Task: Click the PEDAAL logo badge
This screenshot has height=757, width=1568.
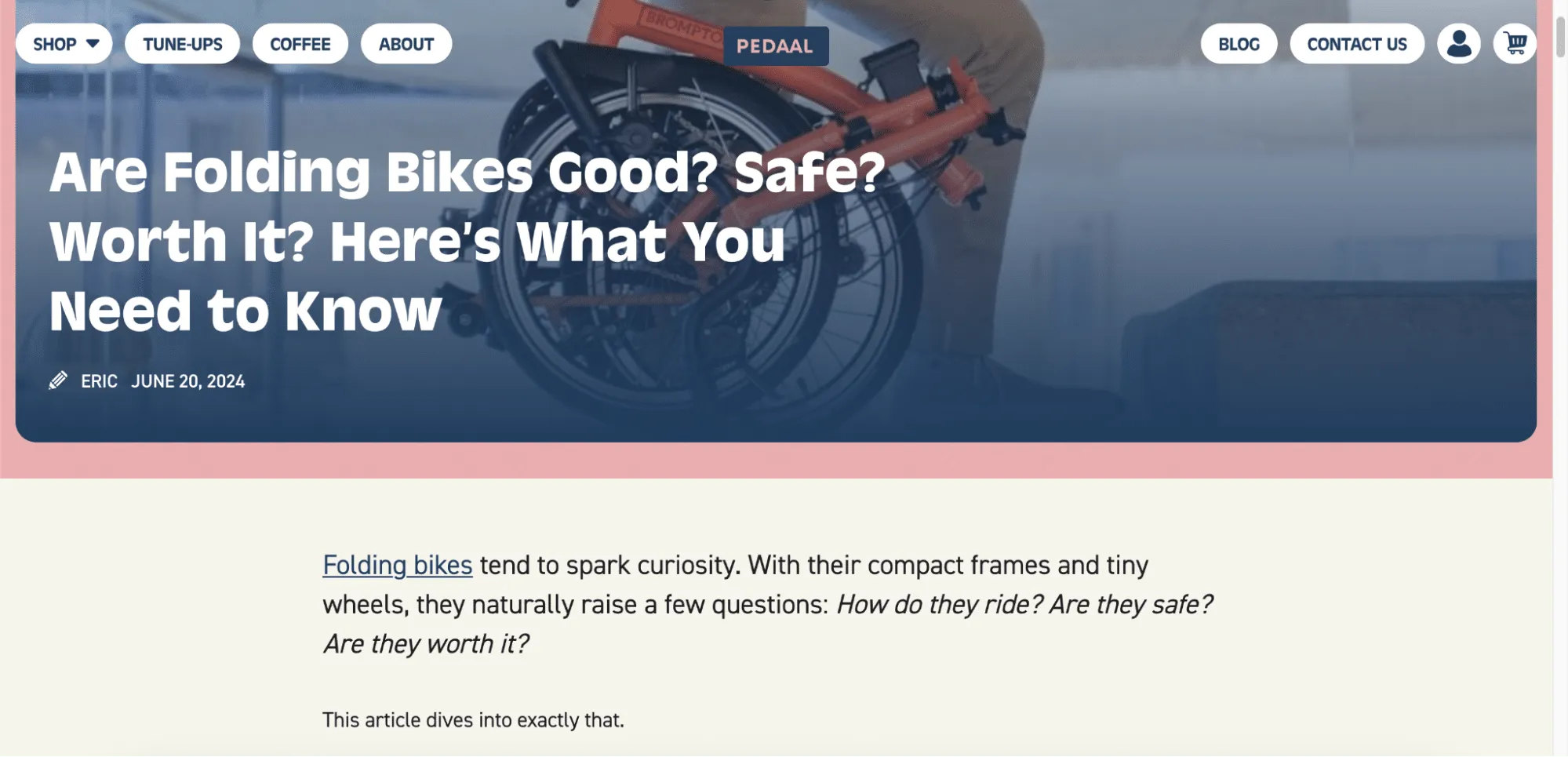Action: click(775, 46)
